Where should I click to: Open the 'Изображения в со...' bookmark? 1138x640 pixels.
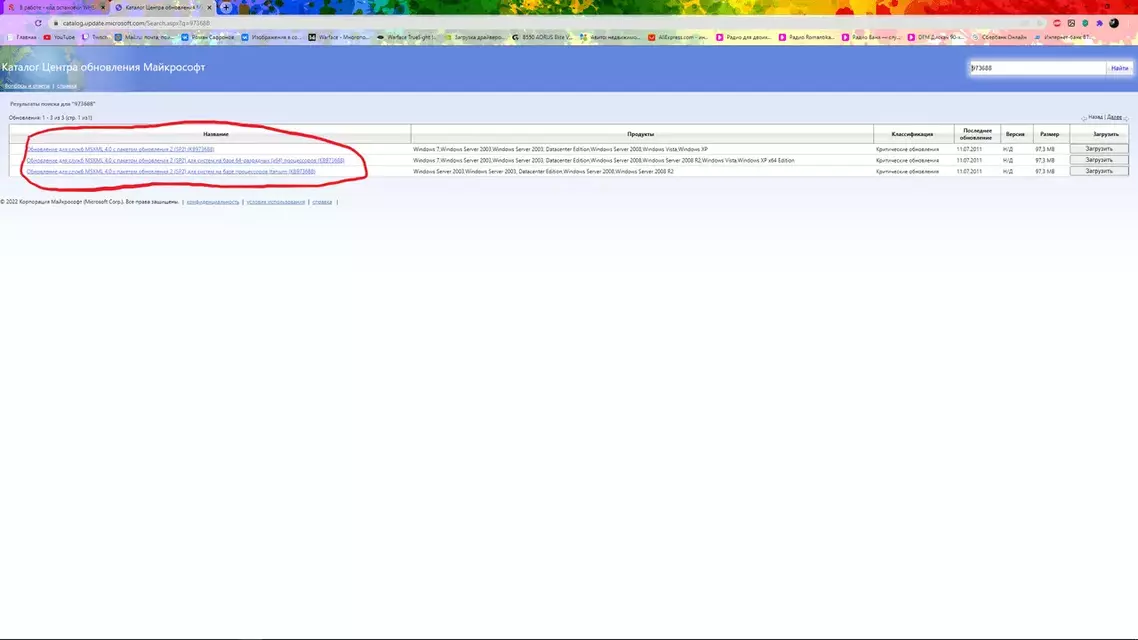[x=271, y=37]
